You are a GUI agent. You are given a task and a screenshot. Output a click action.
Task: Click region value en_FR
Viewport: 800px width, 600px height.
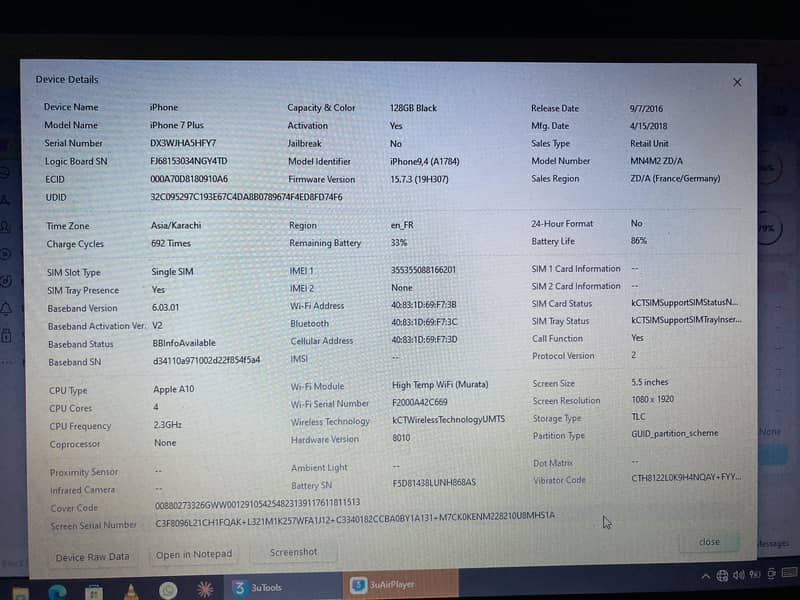(402, 225)
